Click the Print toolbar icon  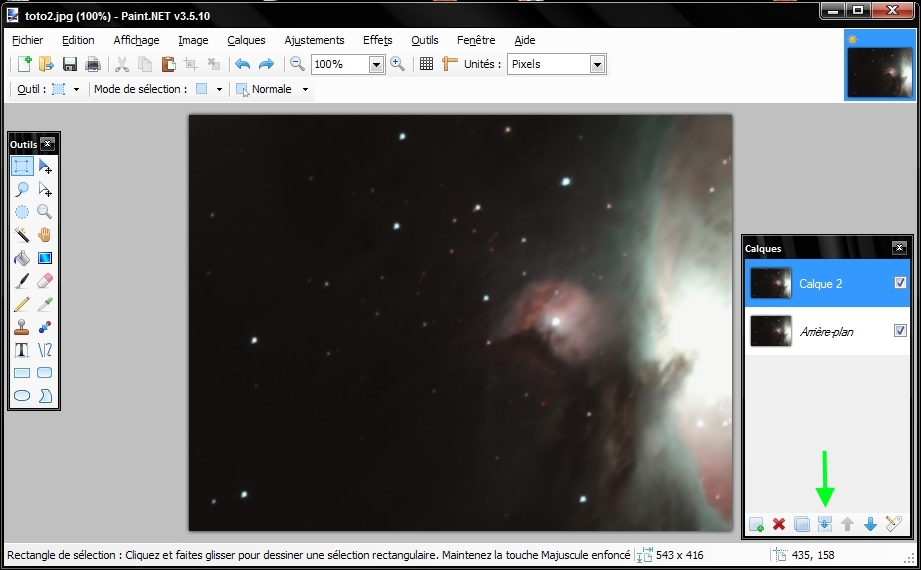[x=93, y=63]
